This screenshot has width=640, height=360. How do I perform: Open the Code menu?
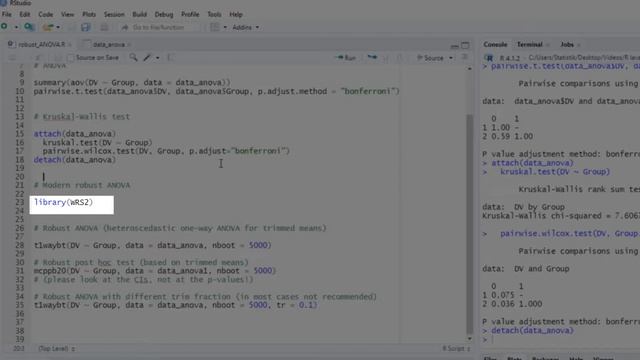[46, 14]
